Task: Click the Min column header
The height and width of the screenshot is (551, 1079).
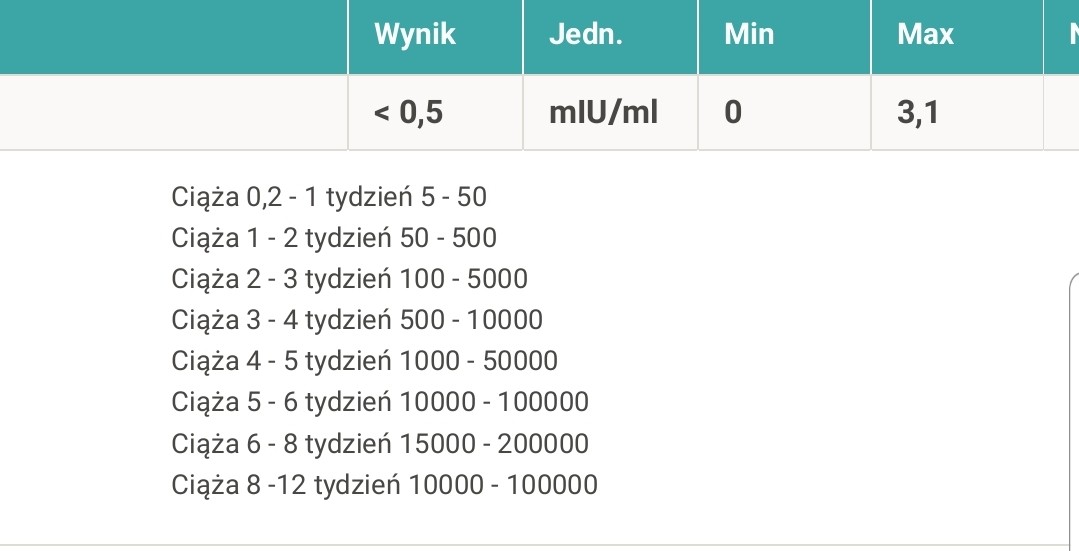Action: point(749,35)
